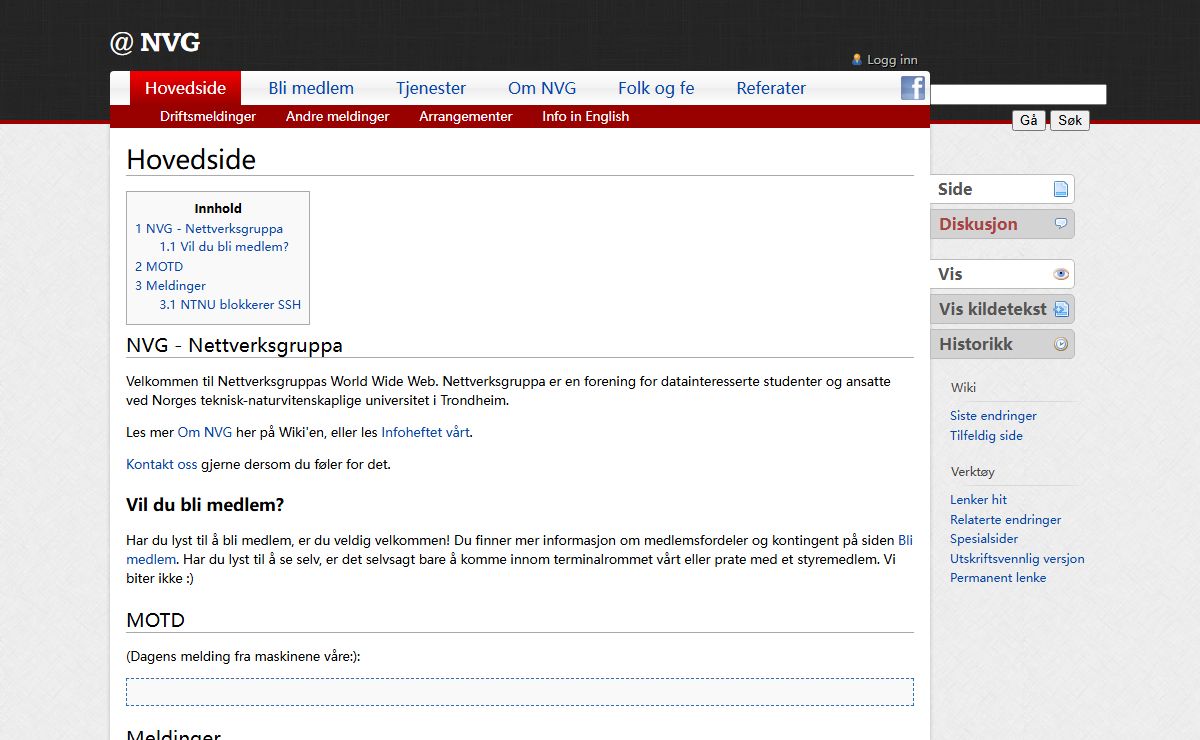This screenshot has height=740, width=1200.
Task: Click the Vil du bli medlem? heading
Action: [x=205, y=504]
